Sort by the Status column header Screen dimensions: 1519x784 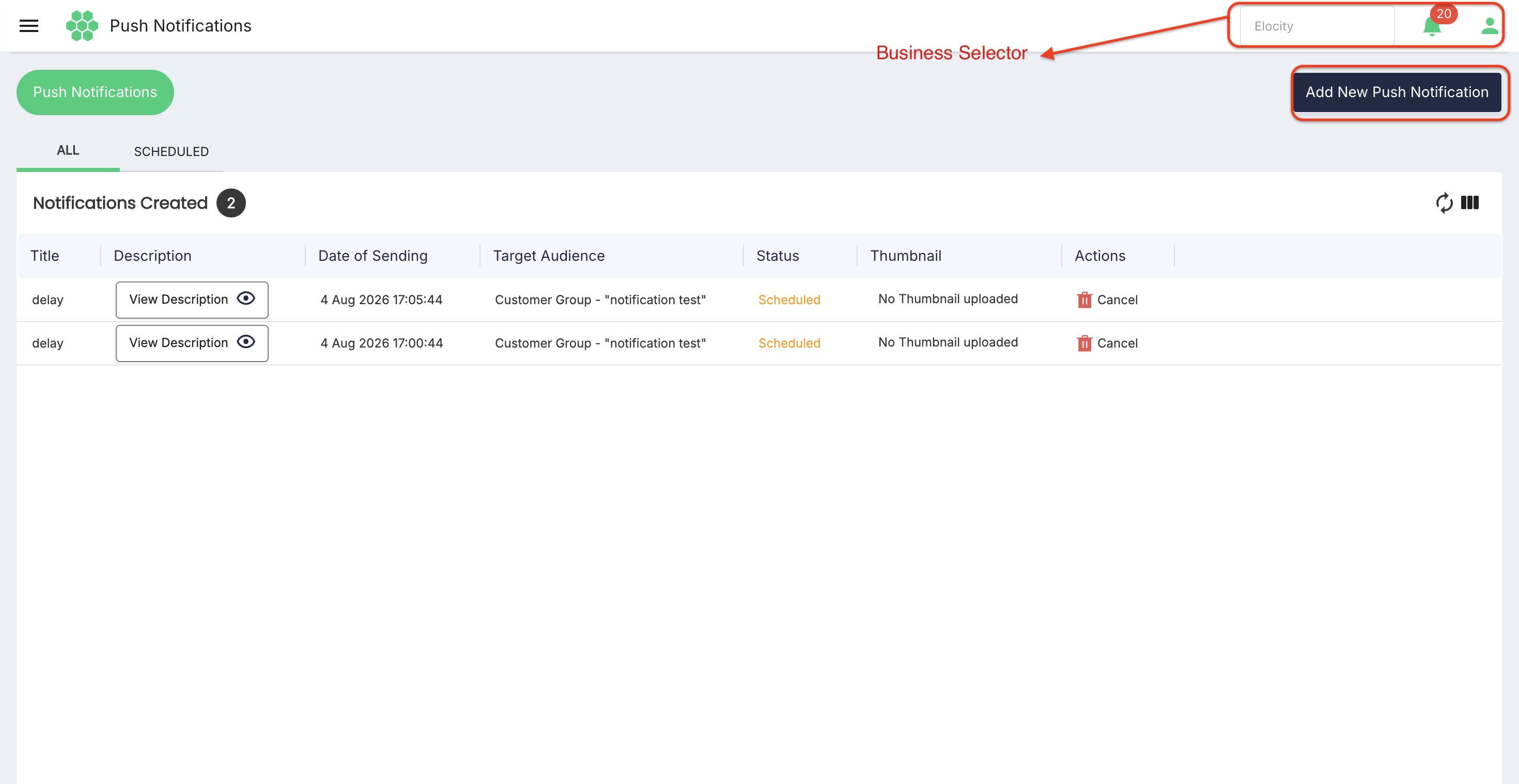[x=777, y=256]
